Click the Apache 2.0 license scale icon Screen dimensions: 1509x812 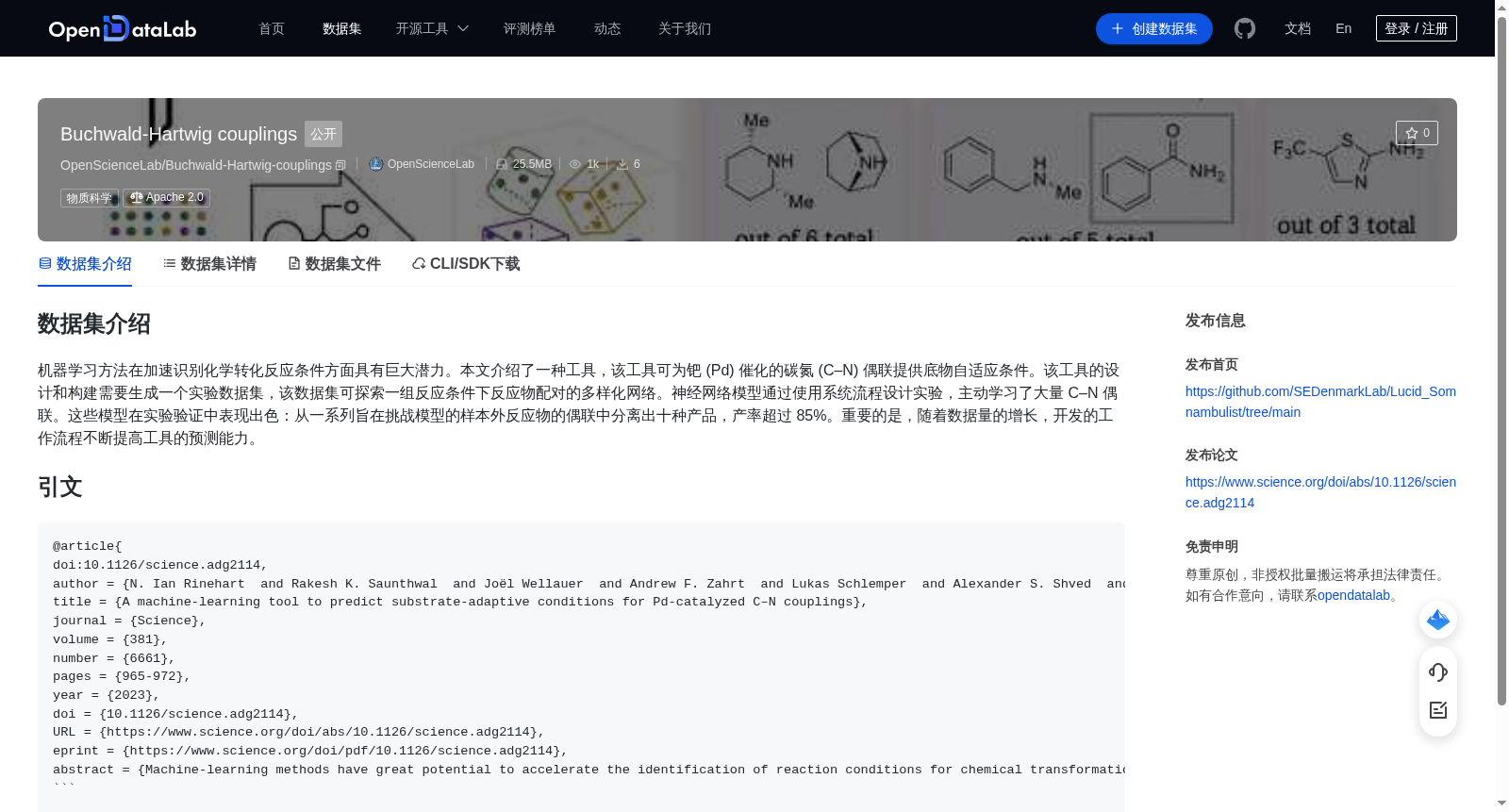coord(137,198)
